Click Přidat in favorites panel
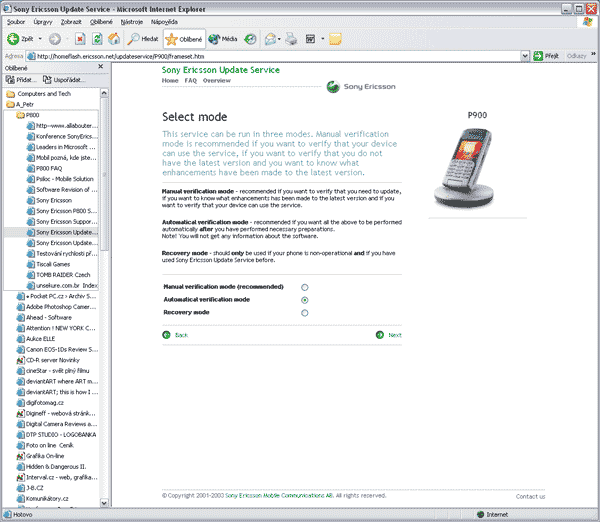 pos(21,80)
